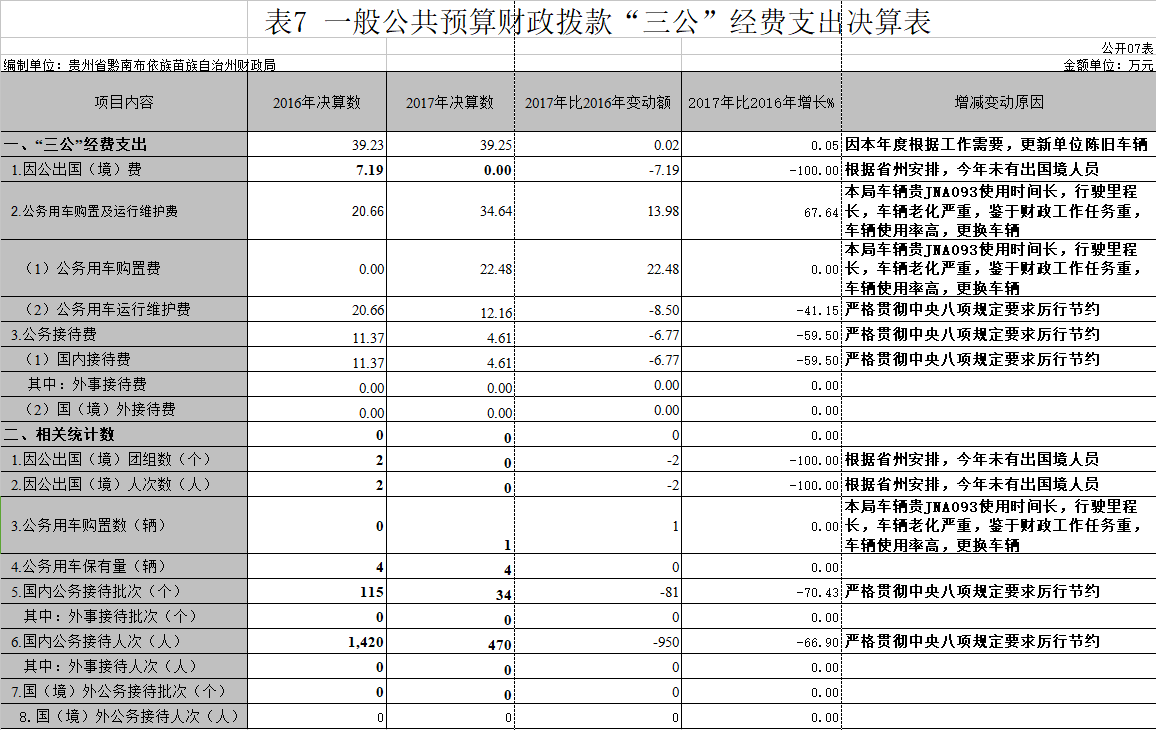Select the -950 change cell
Image resolution: width=1156 pixels, height=730 pixels.
pos(598,642)
